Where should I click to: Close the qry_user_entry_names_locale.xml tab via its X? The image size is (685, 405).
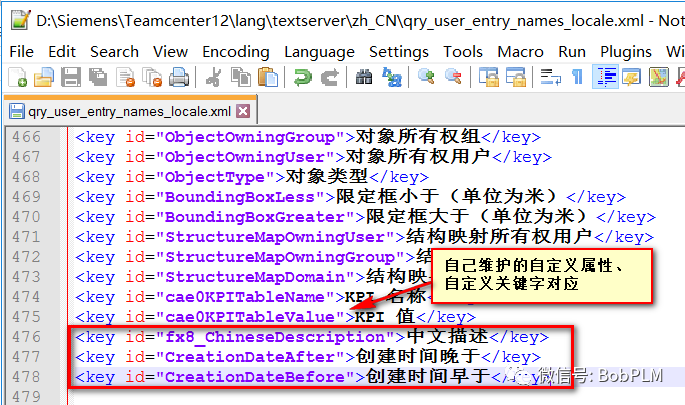coord(243,111)
